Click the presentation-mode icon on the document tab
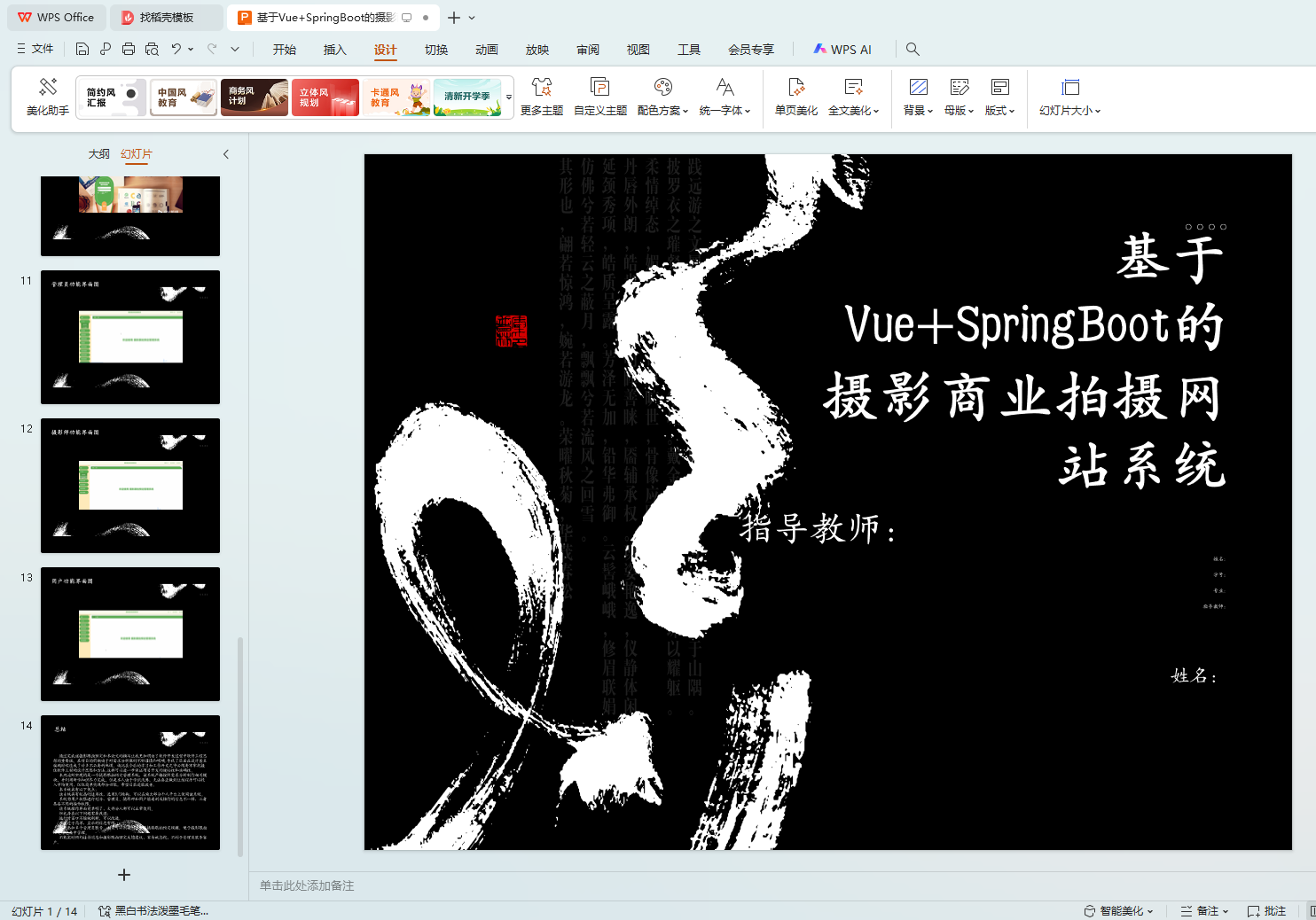1316x920 pixels. click(407, 18)
